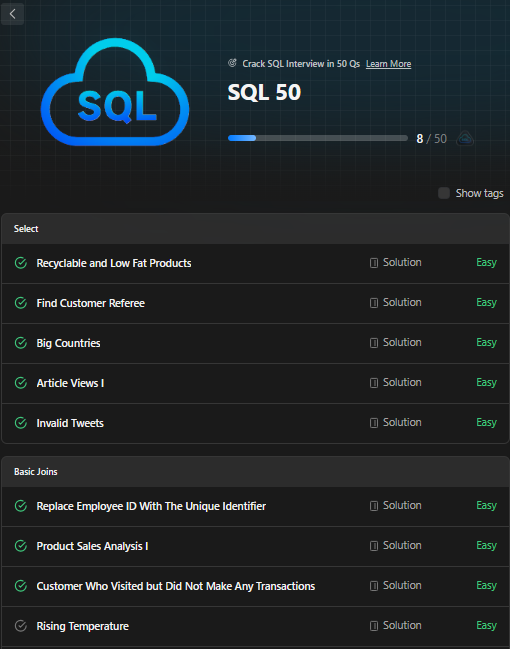Viewport: 510px width, 649px height.
Task: Click the Easy label on Recyclable and Low Fat Products
Action: pyautogui.click(x=486, y=263)
